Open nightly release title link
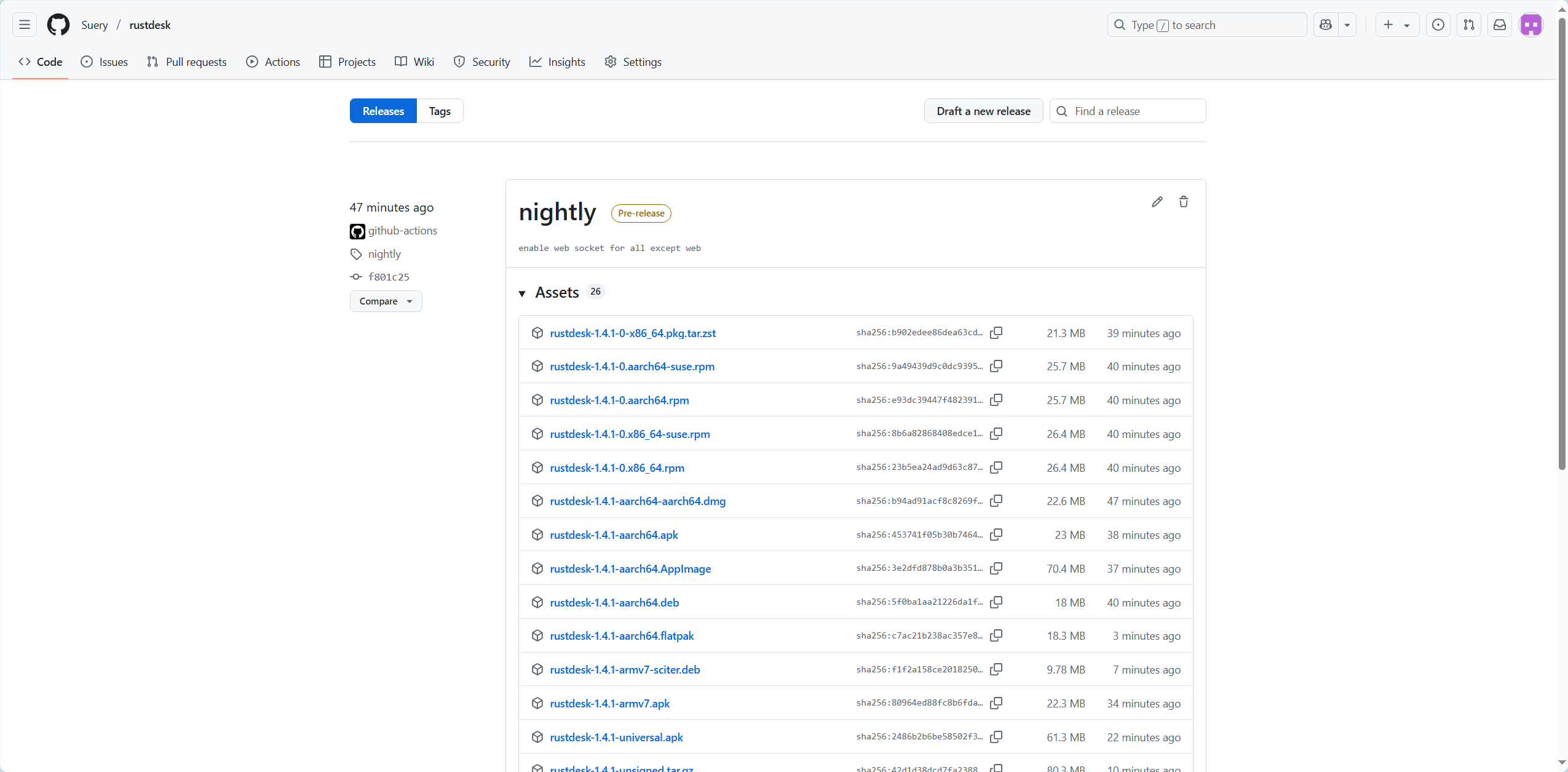This screenshot has width=1568, height=772. [557, 212]
